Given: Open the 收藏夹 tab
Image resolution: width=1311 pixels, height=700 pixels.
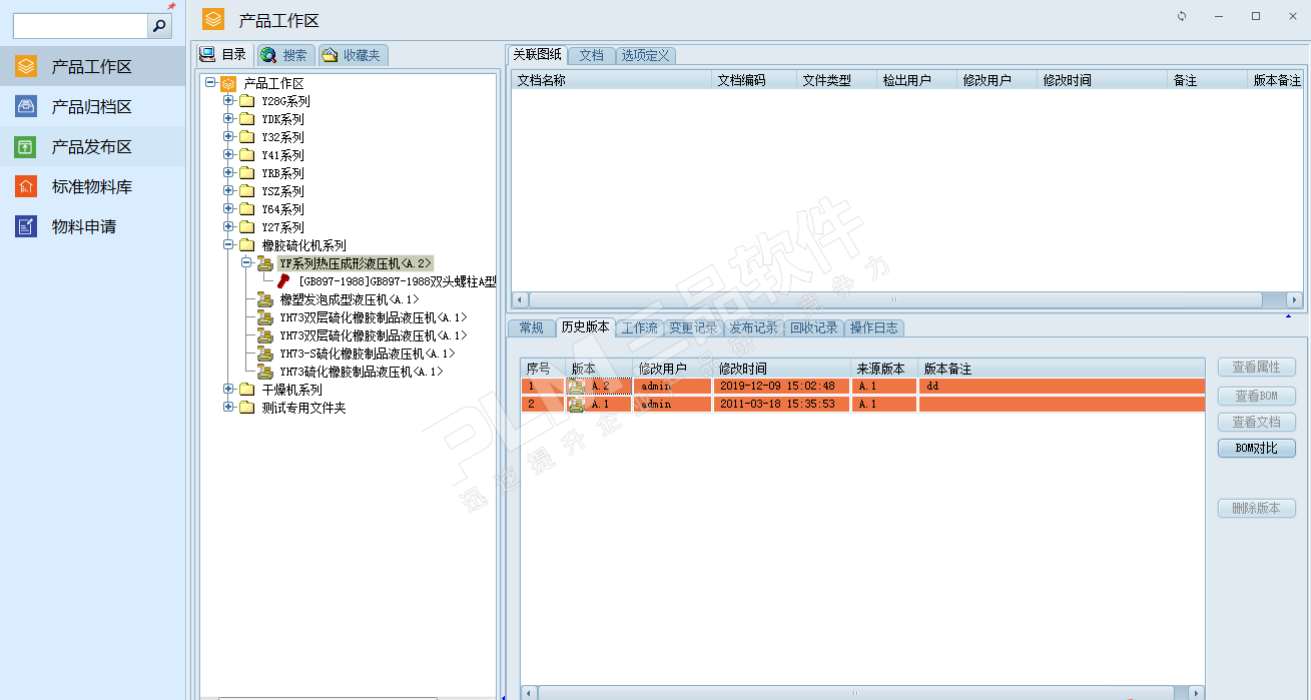Looking at the screenshot, I should click(353, 55).
